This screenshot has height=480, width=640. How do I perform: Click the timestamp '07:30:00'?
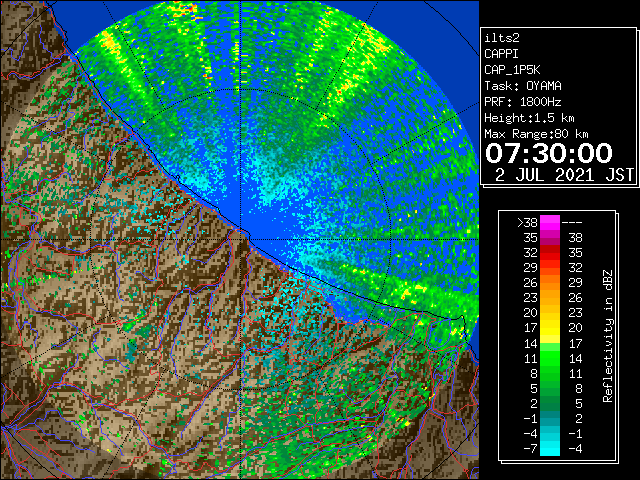(x=549, y=153)
